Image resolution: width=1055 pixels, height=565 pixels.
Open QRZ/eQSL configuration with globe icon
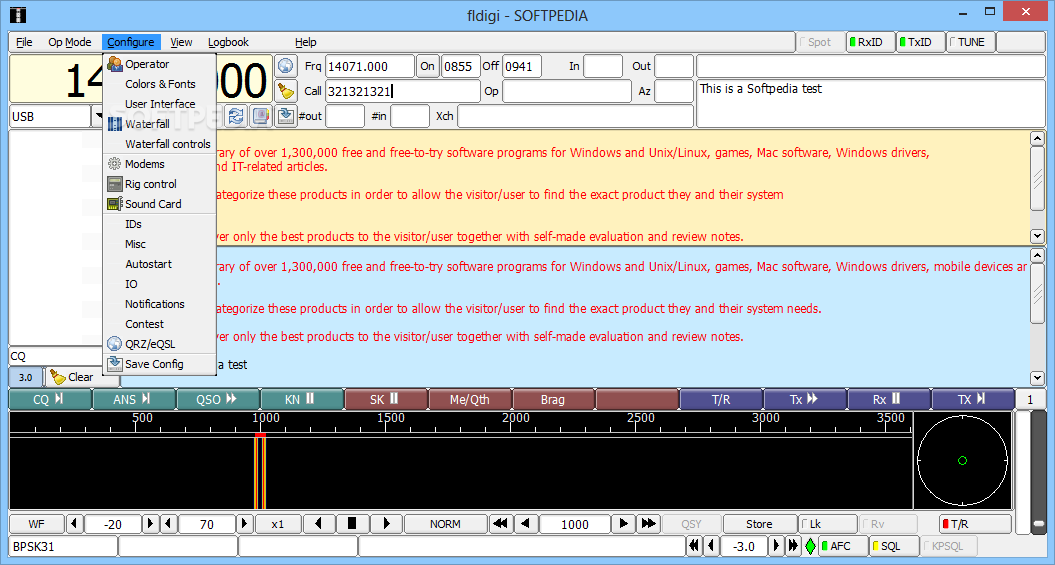[159, 344]
